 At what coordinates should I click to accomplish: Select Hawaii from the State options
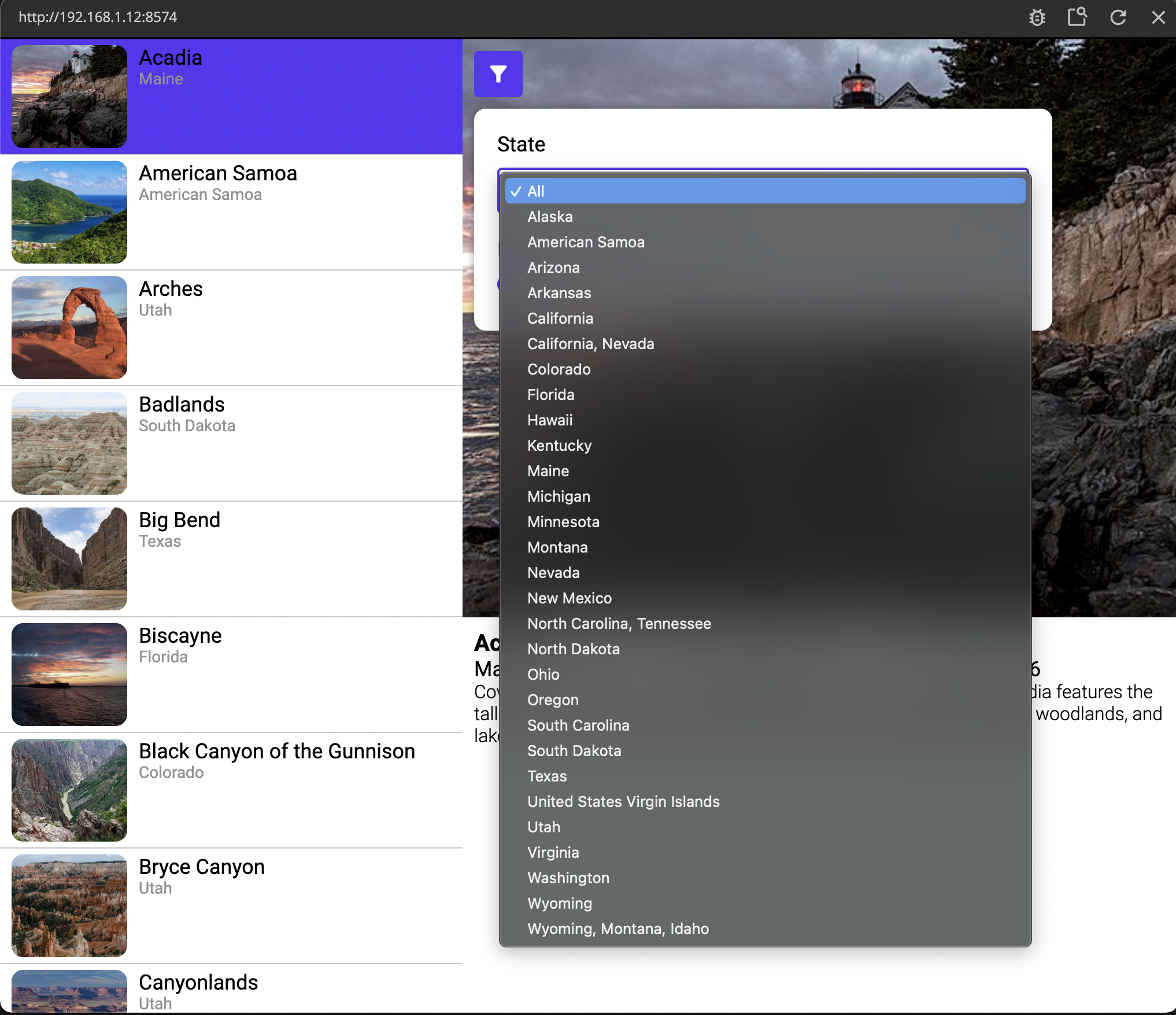click(765, 420)
